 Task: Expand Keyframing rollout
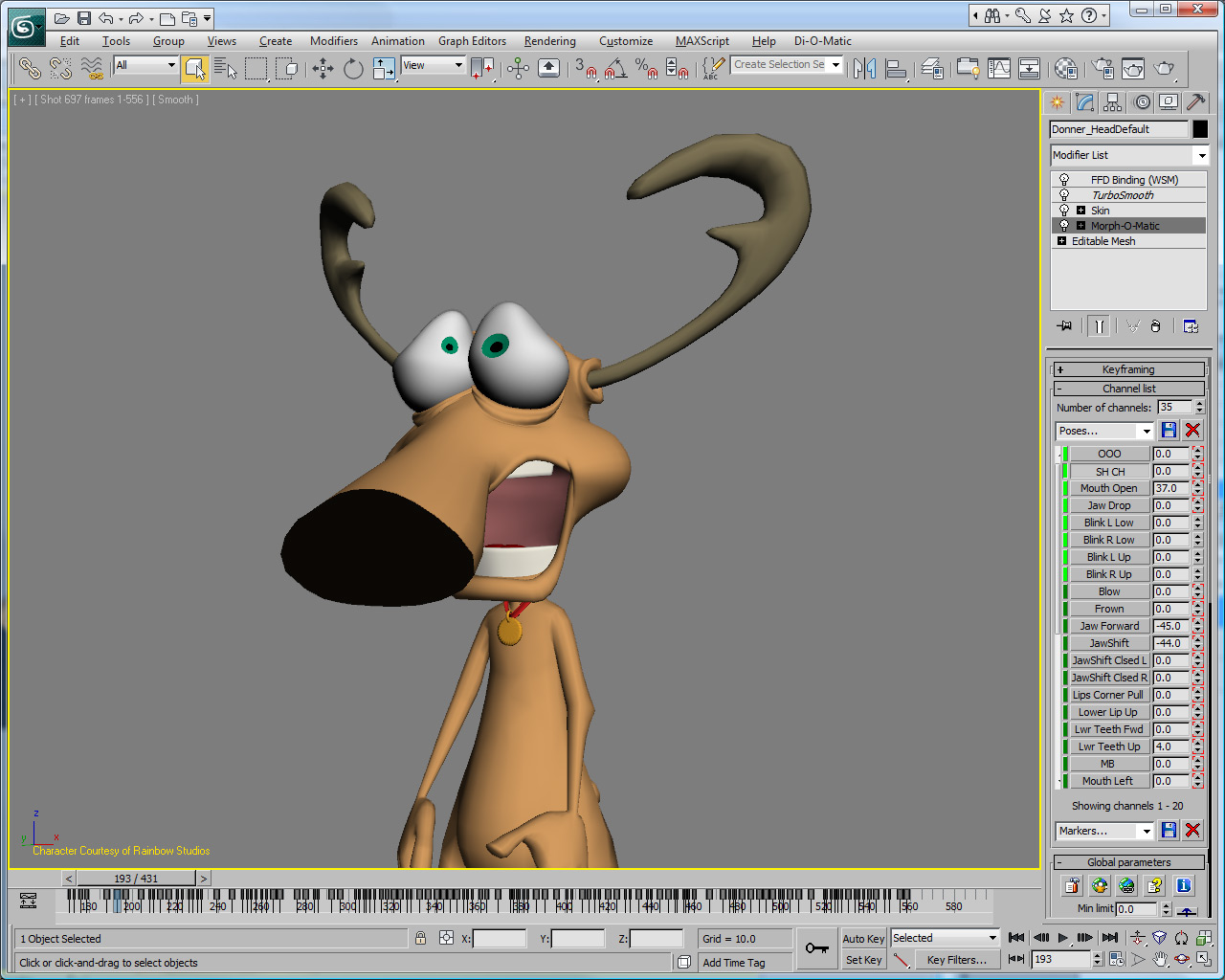point(1128,369)
